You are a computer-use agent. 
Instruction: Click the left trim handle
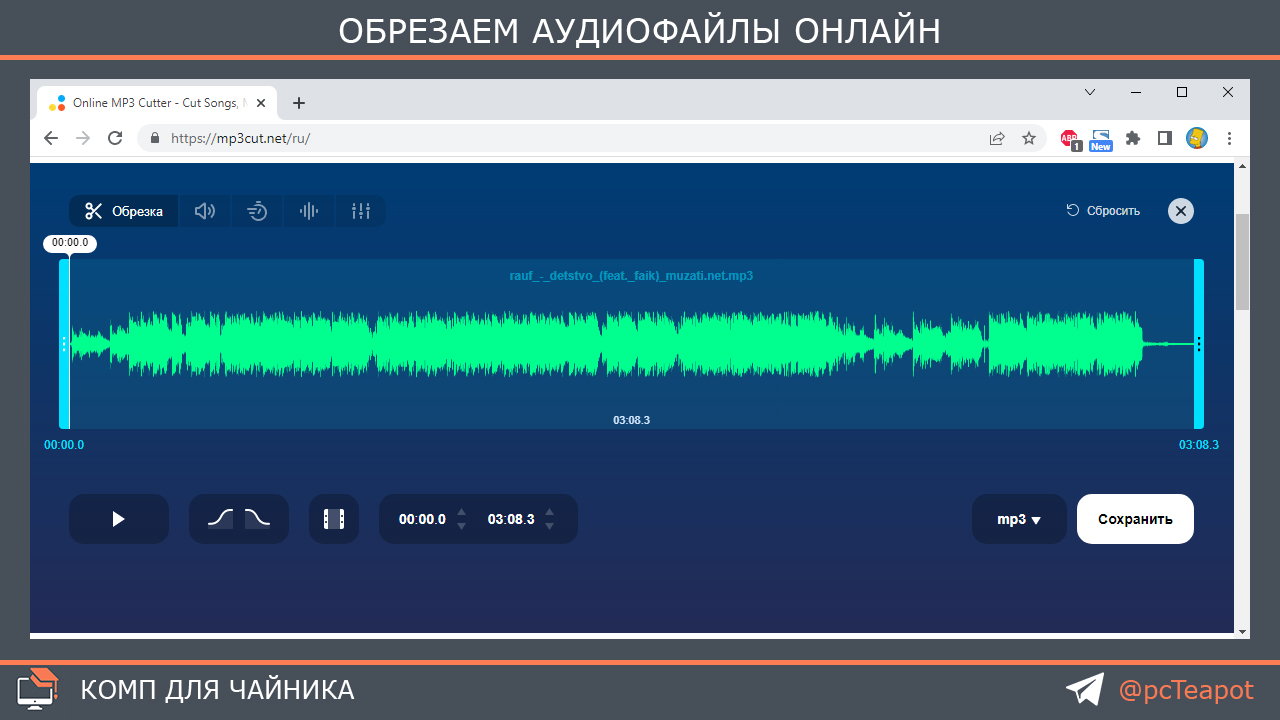point(64,344)
